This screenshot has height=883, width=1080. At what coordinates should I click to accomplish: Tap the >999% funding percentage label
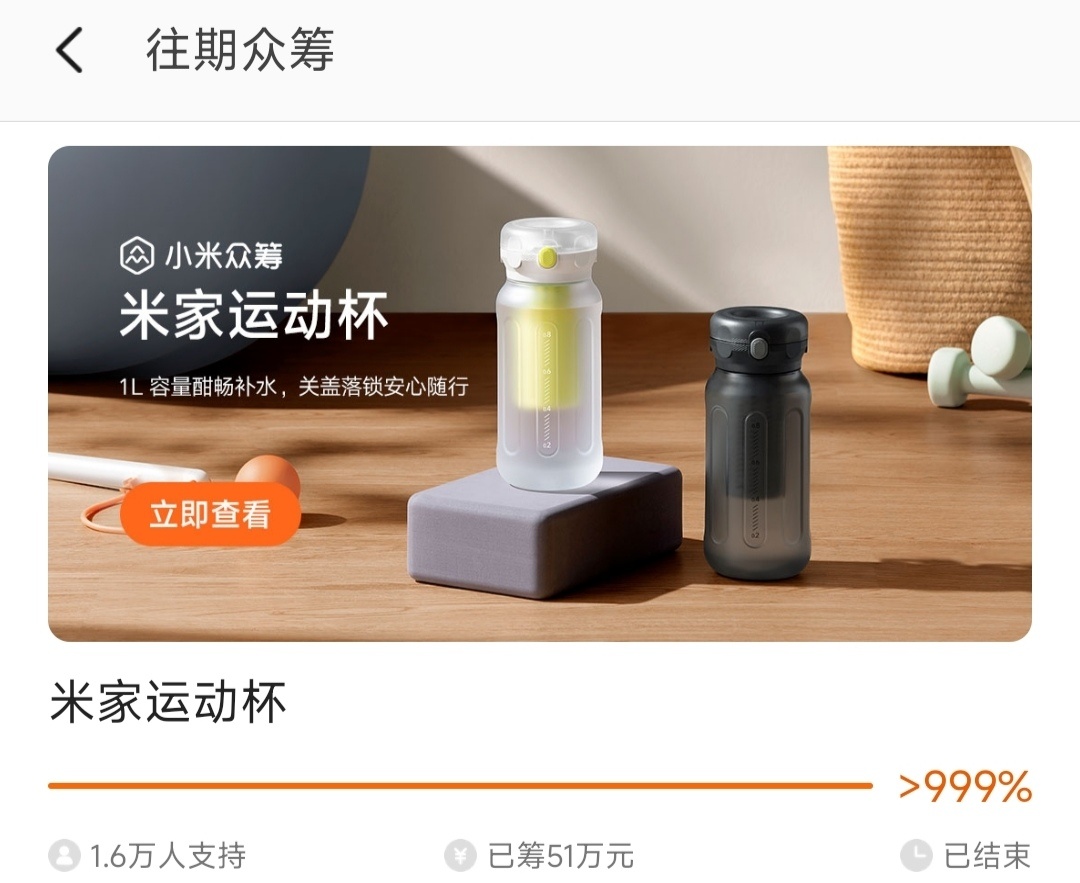pos(965,786)
